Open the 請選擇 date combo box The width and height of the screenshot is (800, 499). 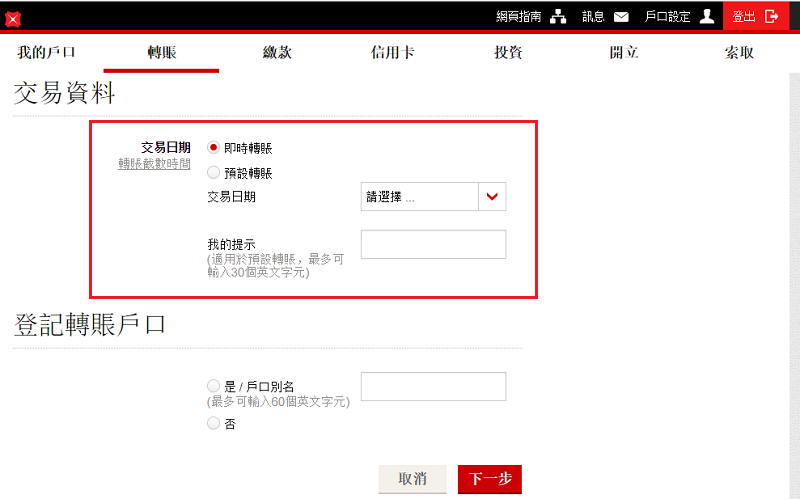(x=420, y=197)
